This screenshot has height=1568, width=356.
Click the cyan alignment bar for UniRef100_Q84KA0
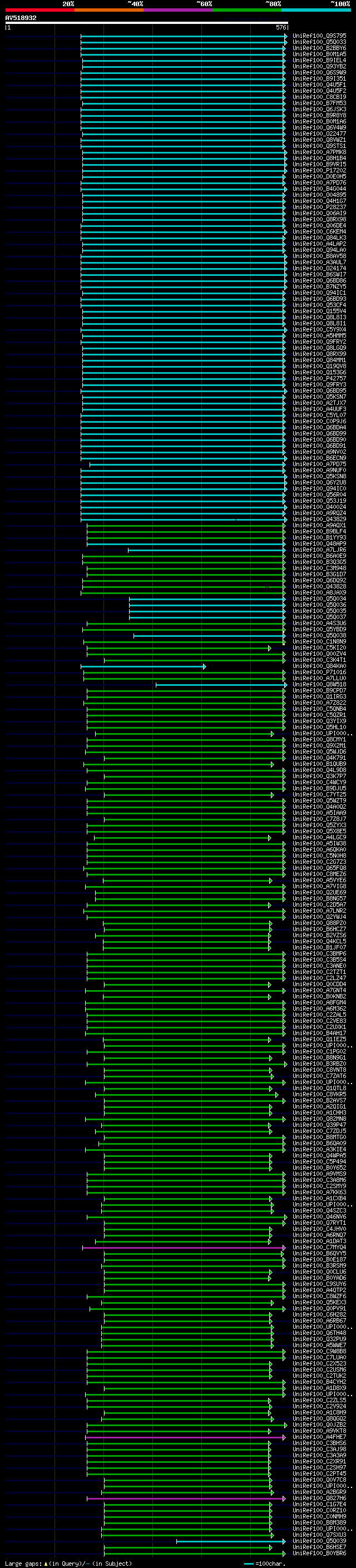(144, 666)
